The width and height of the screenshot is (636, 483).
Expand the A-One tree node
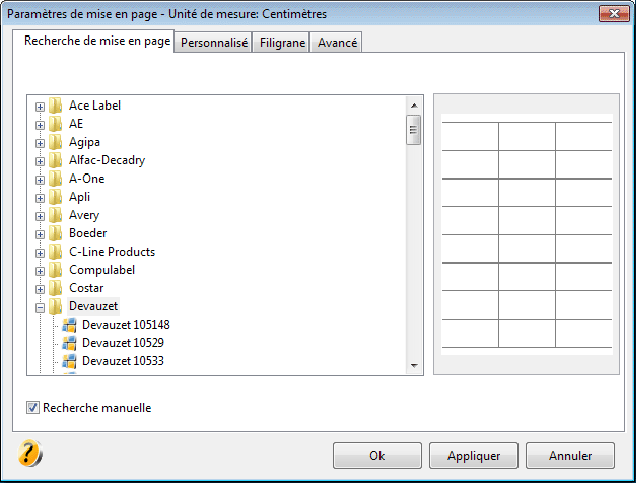[x=40, y=180]
